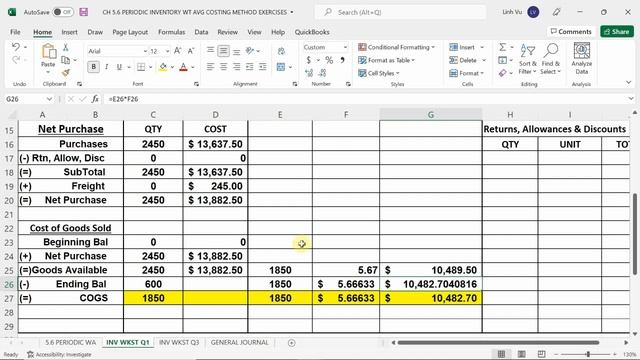The image size is (640, 360).
Task: Click the Sort & Filter icon
Action: click(x=527, y=59)
